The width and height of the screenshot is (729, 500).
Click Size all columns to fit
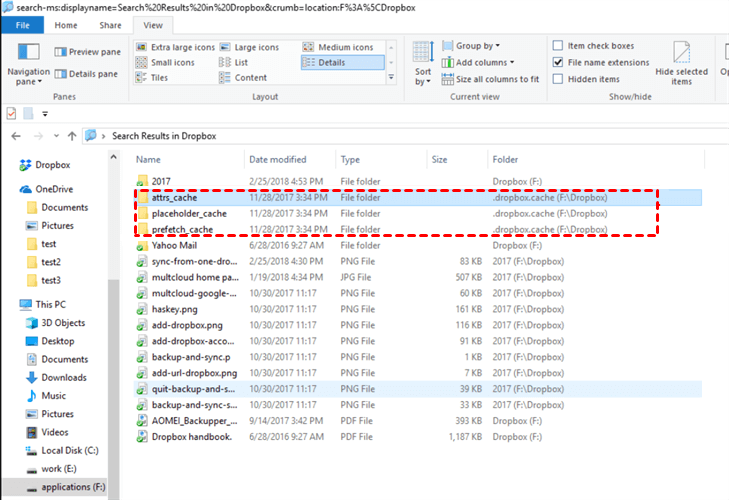click(x=490, y=79)
